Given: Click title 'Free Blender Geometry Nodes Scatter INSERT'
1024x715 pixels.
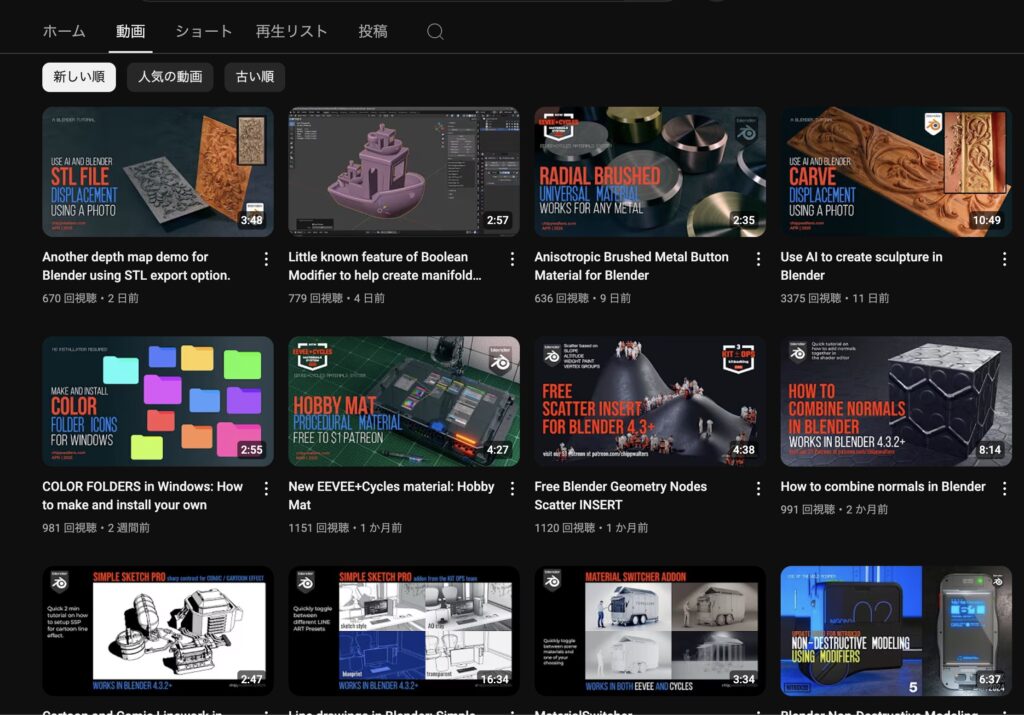Looking at the screenshot, I should click(x=620, y=496).
